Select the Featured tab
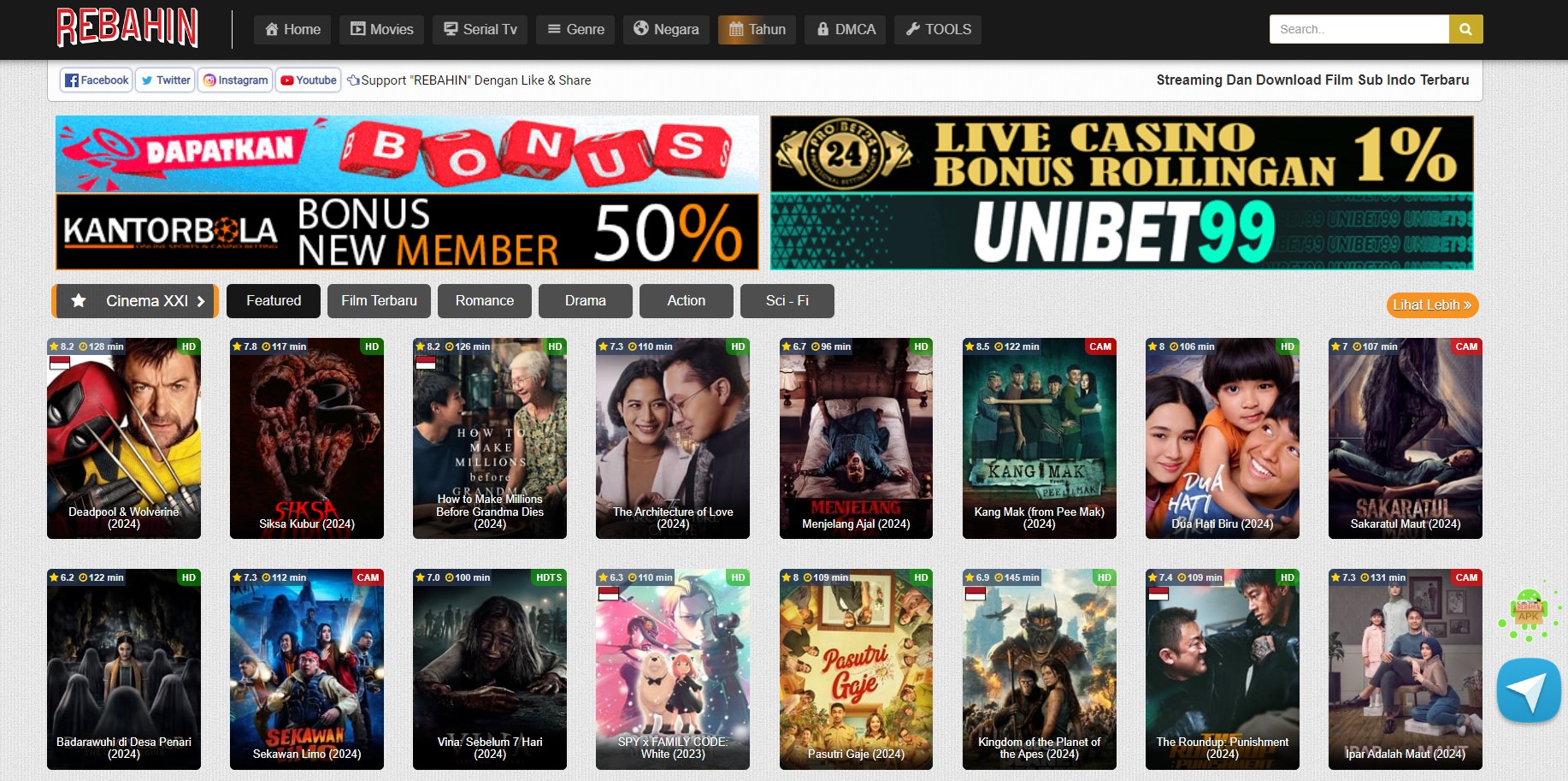 click(274, 301)
